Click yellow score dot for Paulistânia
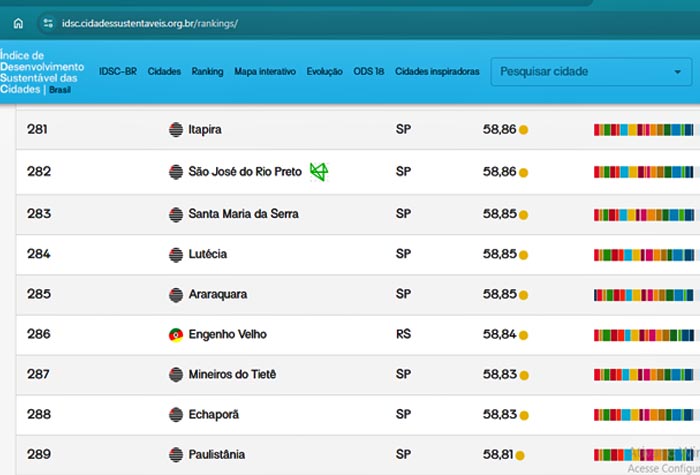Image resolution: width=700 pixels, height=475 pixels. click(x=523, y=455)
